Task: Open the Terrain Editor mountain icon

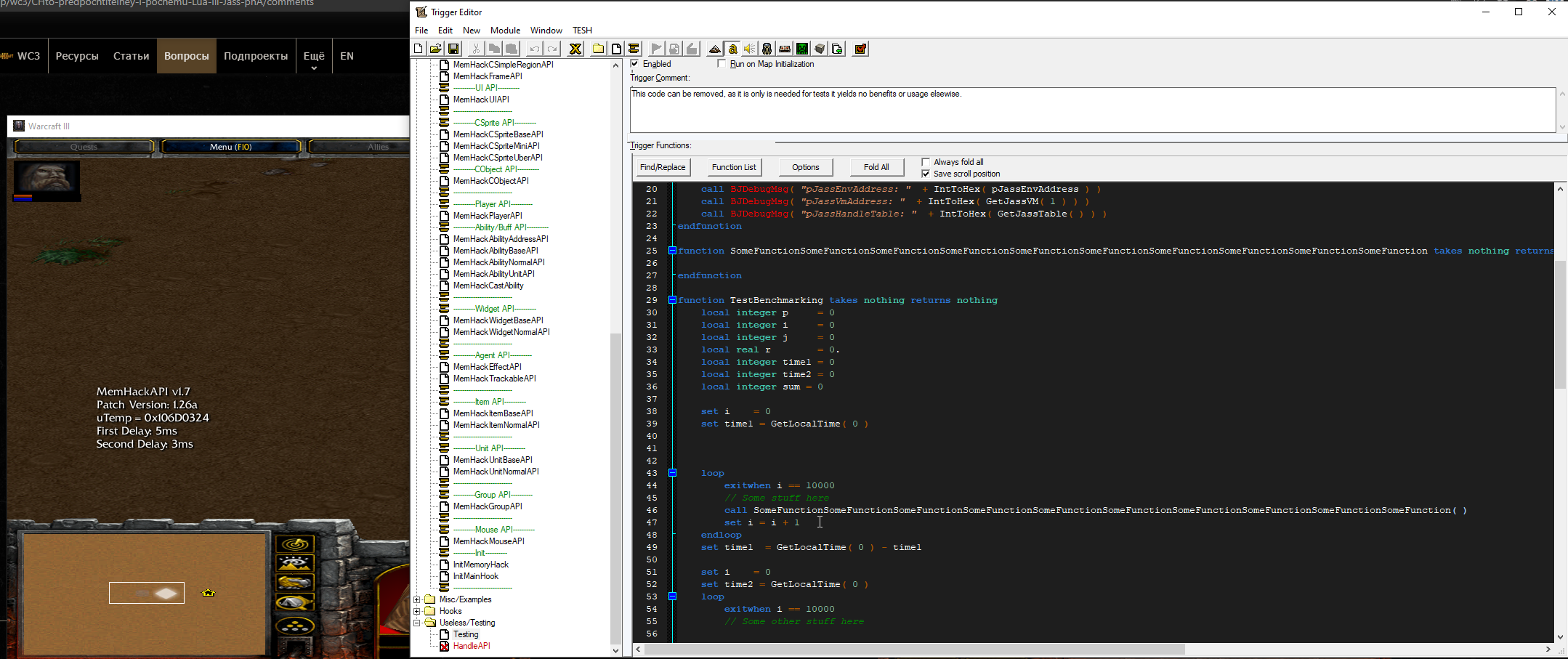Action: [x=715, y=49]
